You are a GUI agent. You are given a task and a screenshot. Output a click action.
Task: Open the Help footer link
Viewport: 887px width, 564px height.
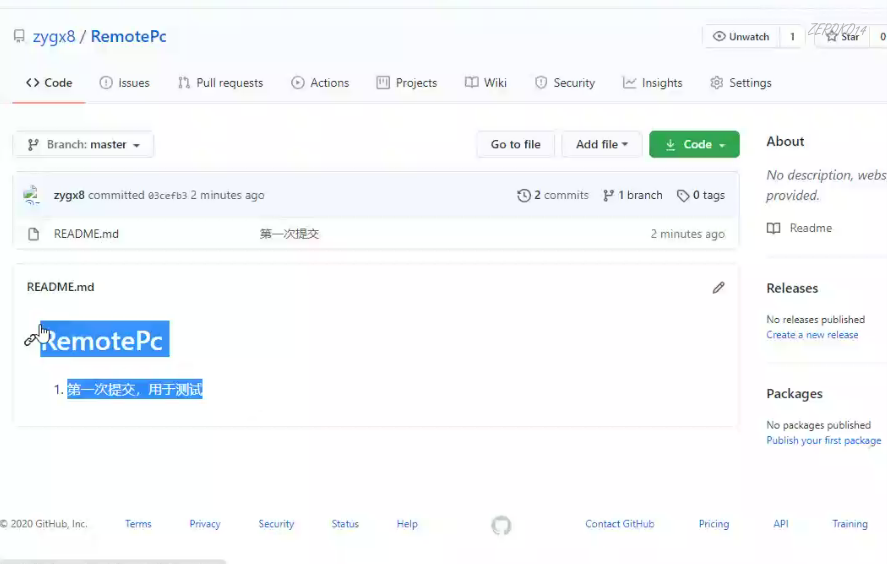point(407,524)
